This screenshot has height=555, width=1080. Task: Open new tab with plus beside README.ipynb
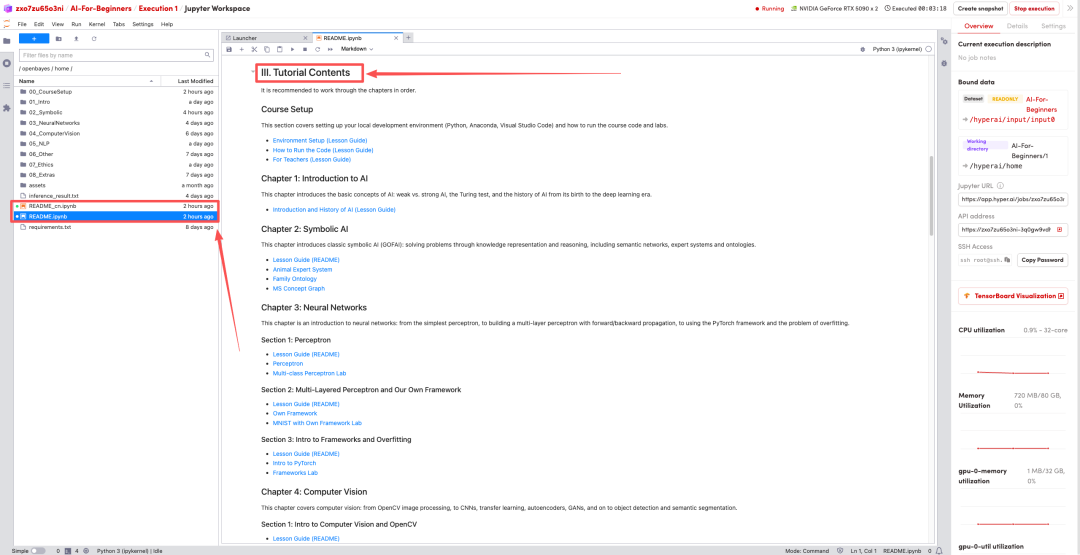tap(408, 38)
